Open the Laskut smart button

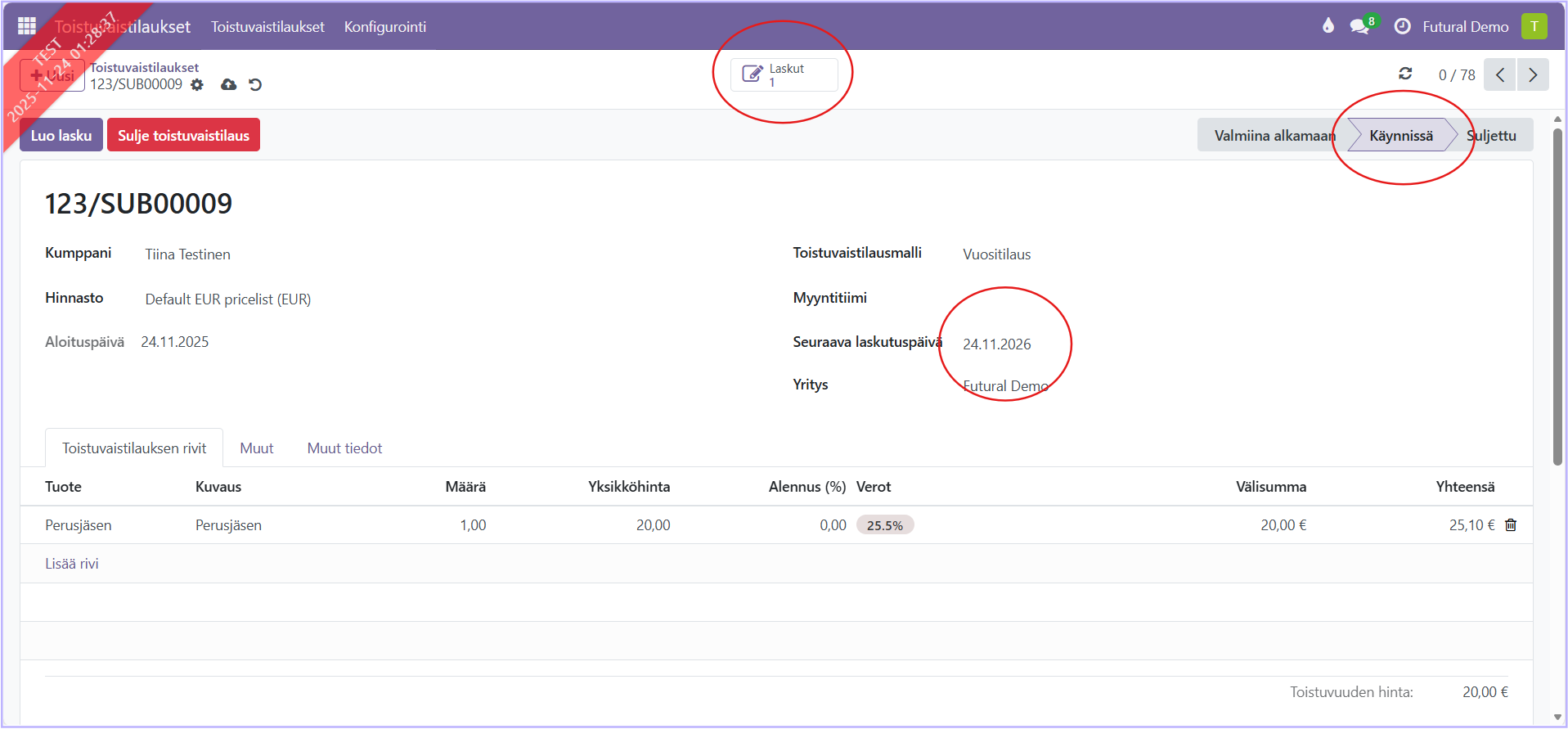784,74
